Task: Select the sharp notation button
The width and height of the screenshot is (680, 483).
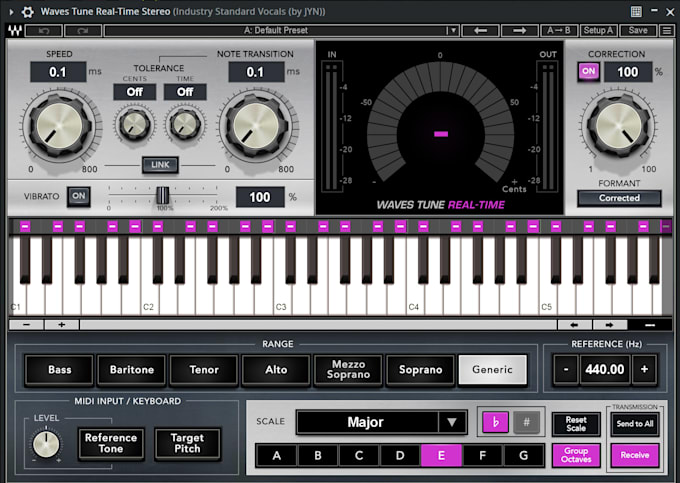Action: 526,422
